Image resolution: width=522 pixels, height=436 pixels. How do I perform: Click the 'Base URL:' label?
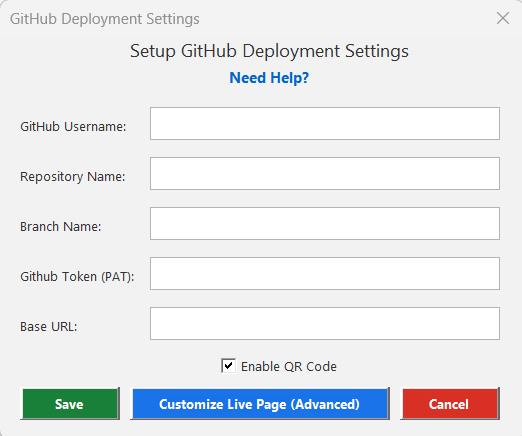coord(49,327)
